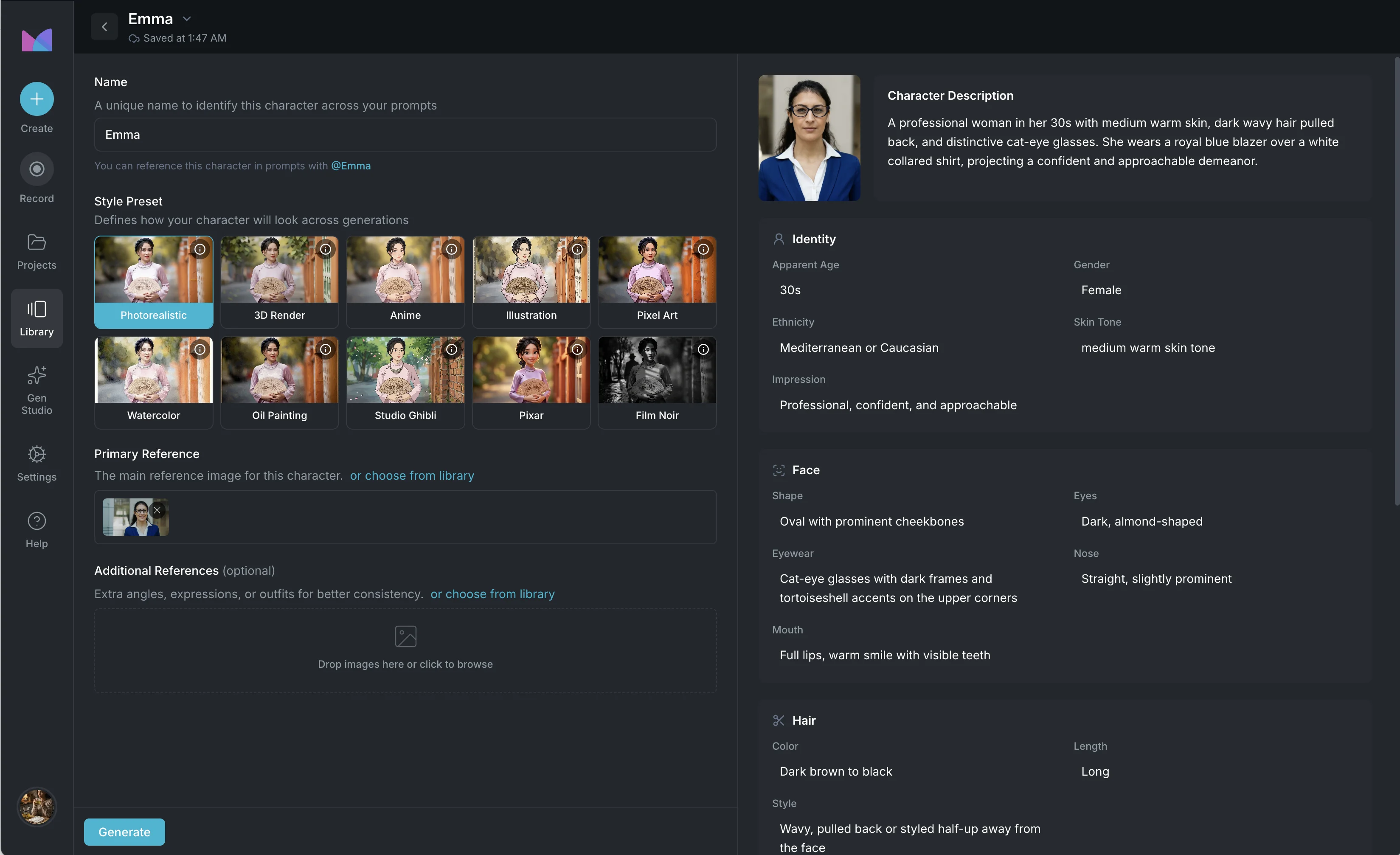The image size is (1400, 855).
Task: Select the Pixel Art style preset
Action: (x=658, y=282)
